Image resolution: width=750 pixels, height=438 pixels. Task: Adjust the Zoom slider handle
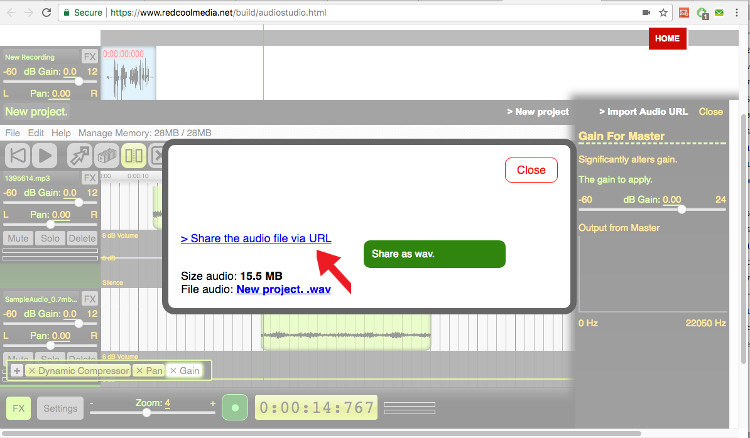[x=147, y=412]
